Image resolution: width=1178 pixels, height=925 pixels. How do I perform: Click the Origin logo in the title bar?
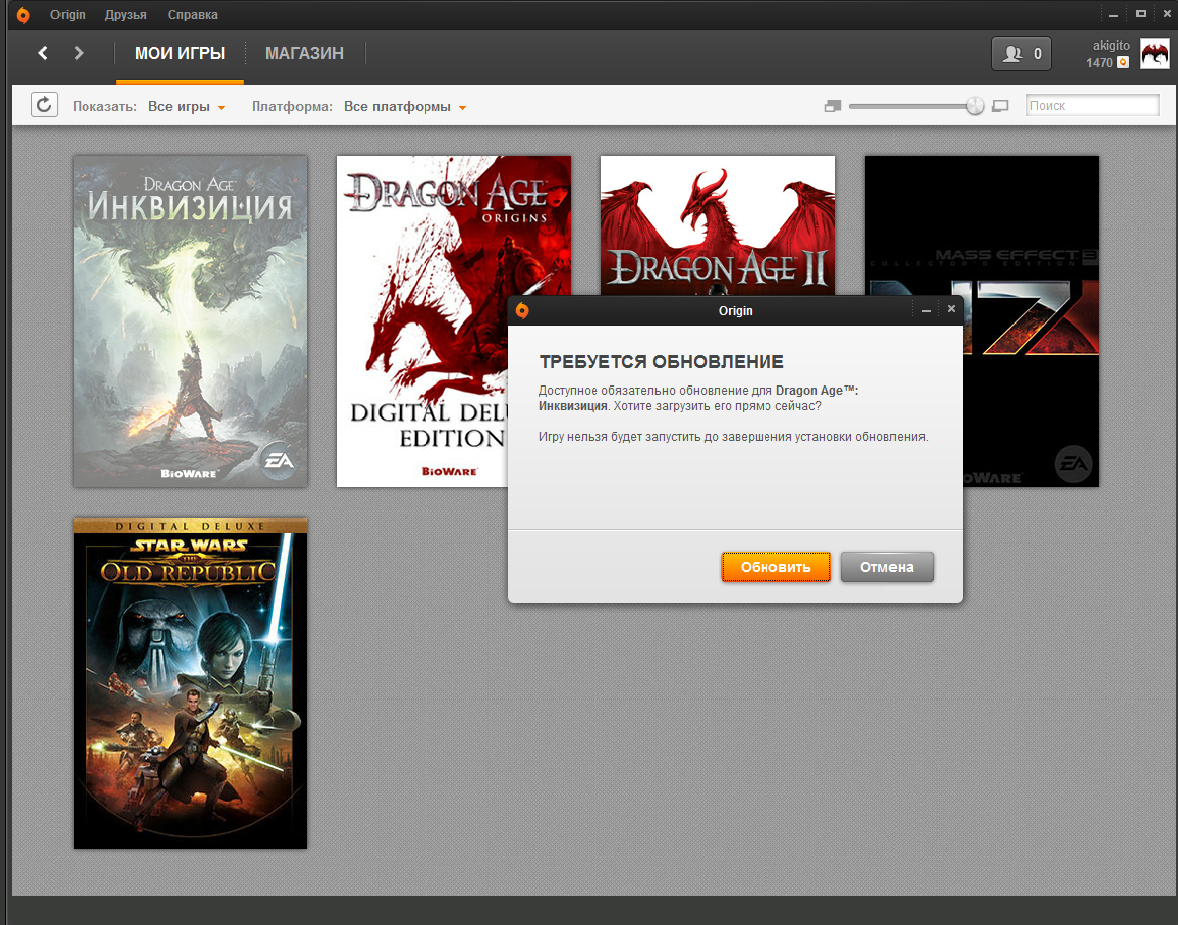23,15
